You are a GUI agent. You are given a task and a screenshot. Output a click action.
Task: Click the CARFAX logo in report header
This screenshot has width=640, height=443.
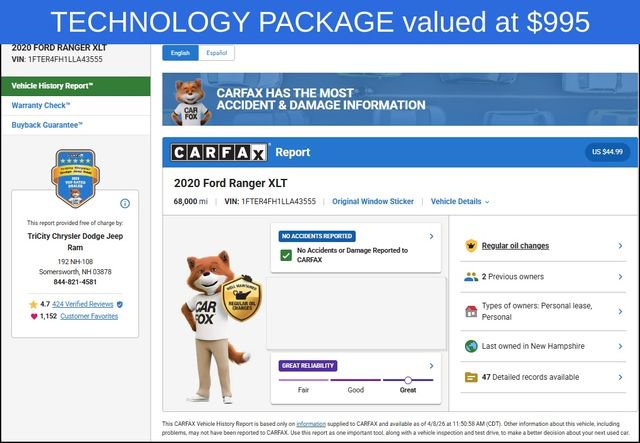click(x=219, y=153)
